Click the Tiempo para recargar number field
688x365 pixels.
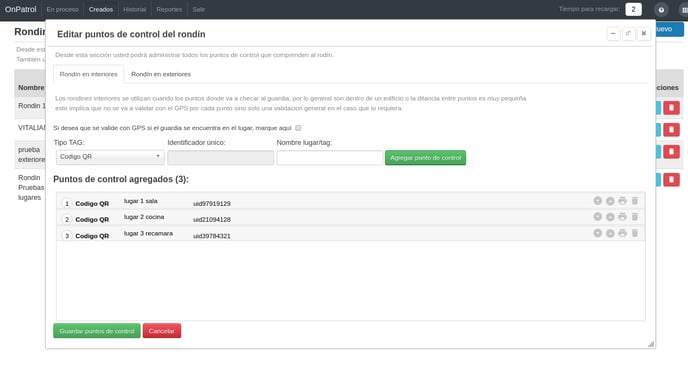pos(634,9)
